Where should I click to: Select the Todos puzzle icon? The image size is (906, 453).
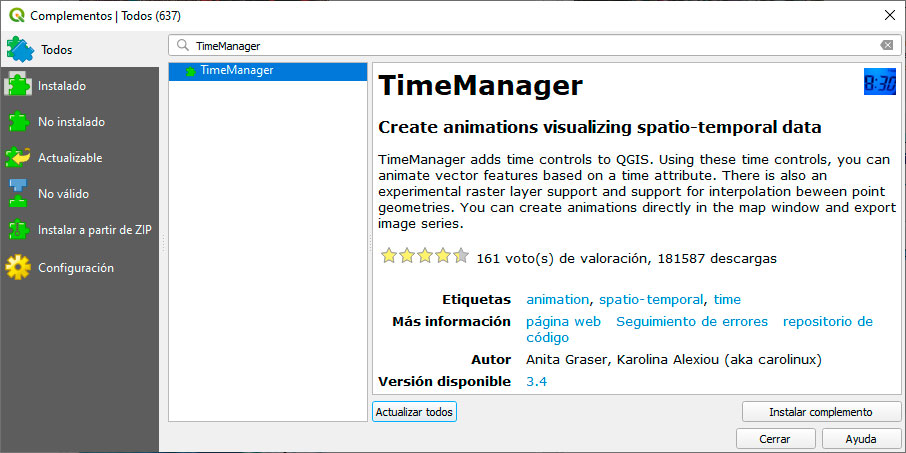pyautogui.click(x=20, y=50)
